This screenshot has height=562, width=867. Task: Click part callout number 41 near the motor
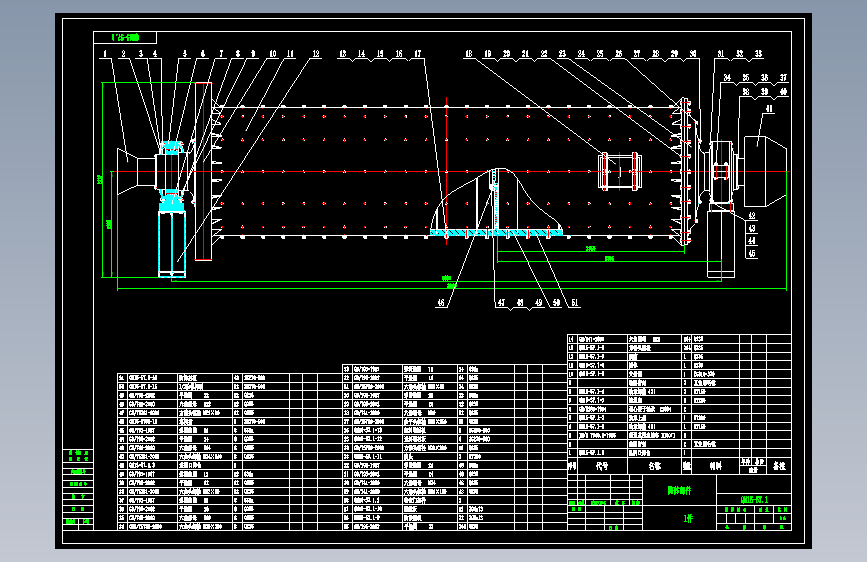[769, 109]
